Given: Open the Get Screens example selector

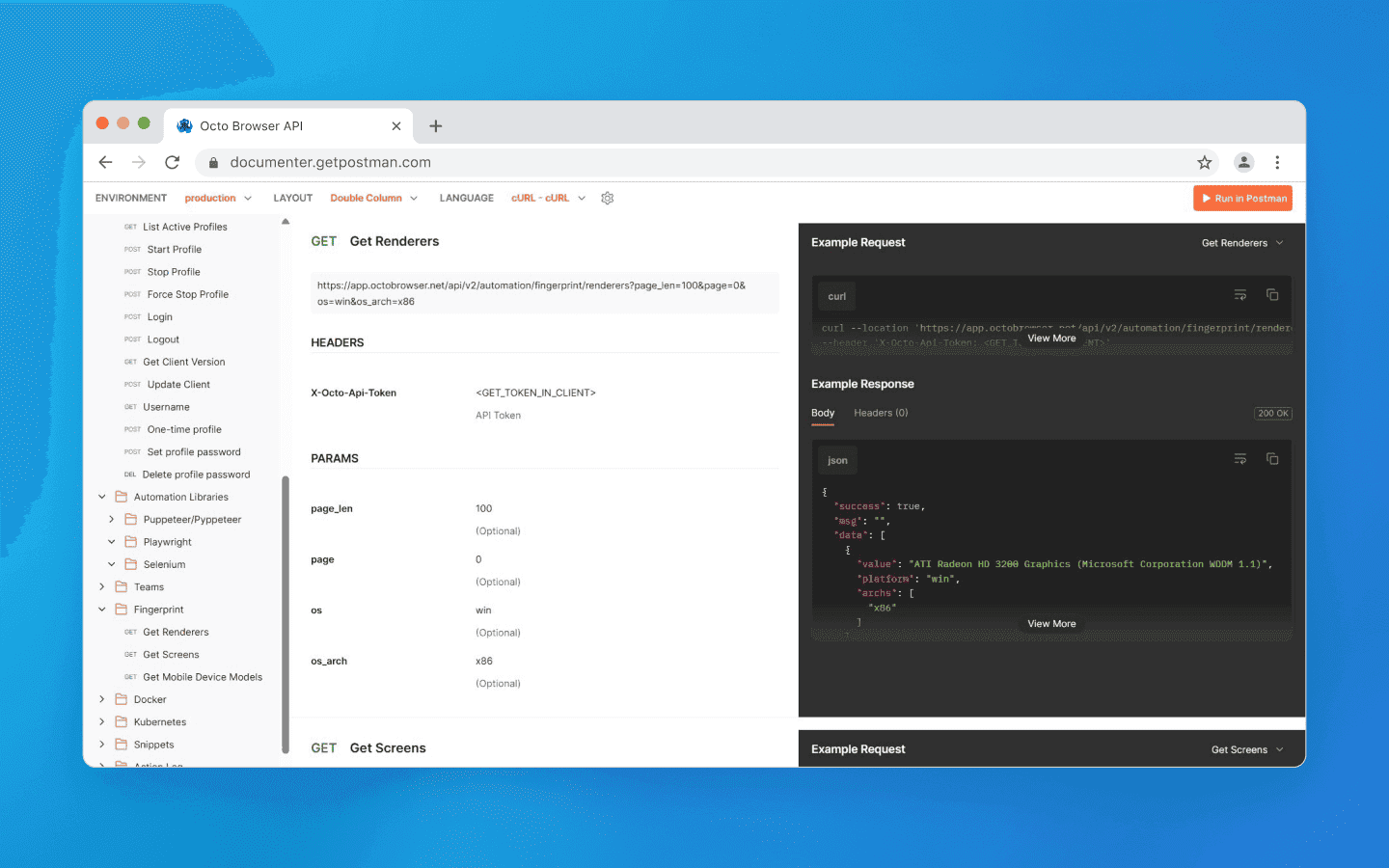Looking at the screenshot, I should [1247, 749].
